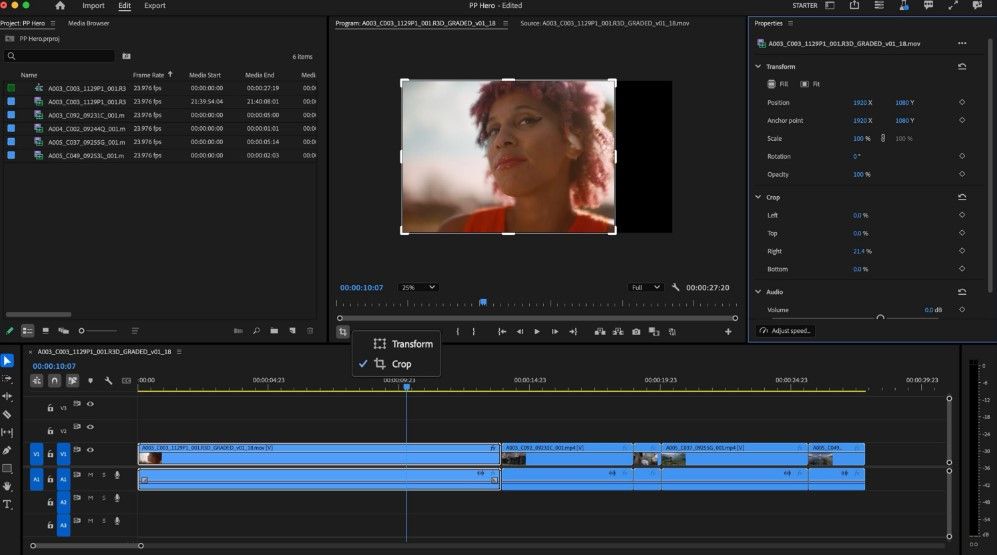Viewport: 997px width, 555px height.
Task: Select the Hand tool
Action: click(7, 486)
